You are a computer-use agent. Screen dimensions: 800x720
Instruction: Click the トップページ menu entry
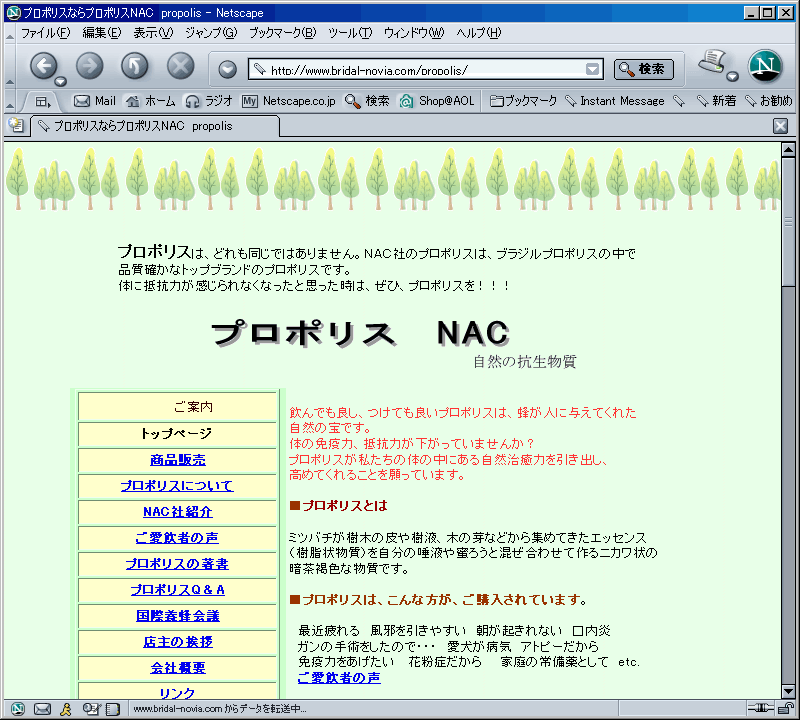coord(177,434)
